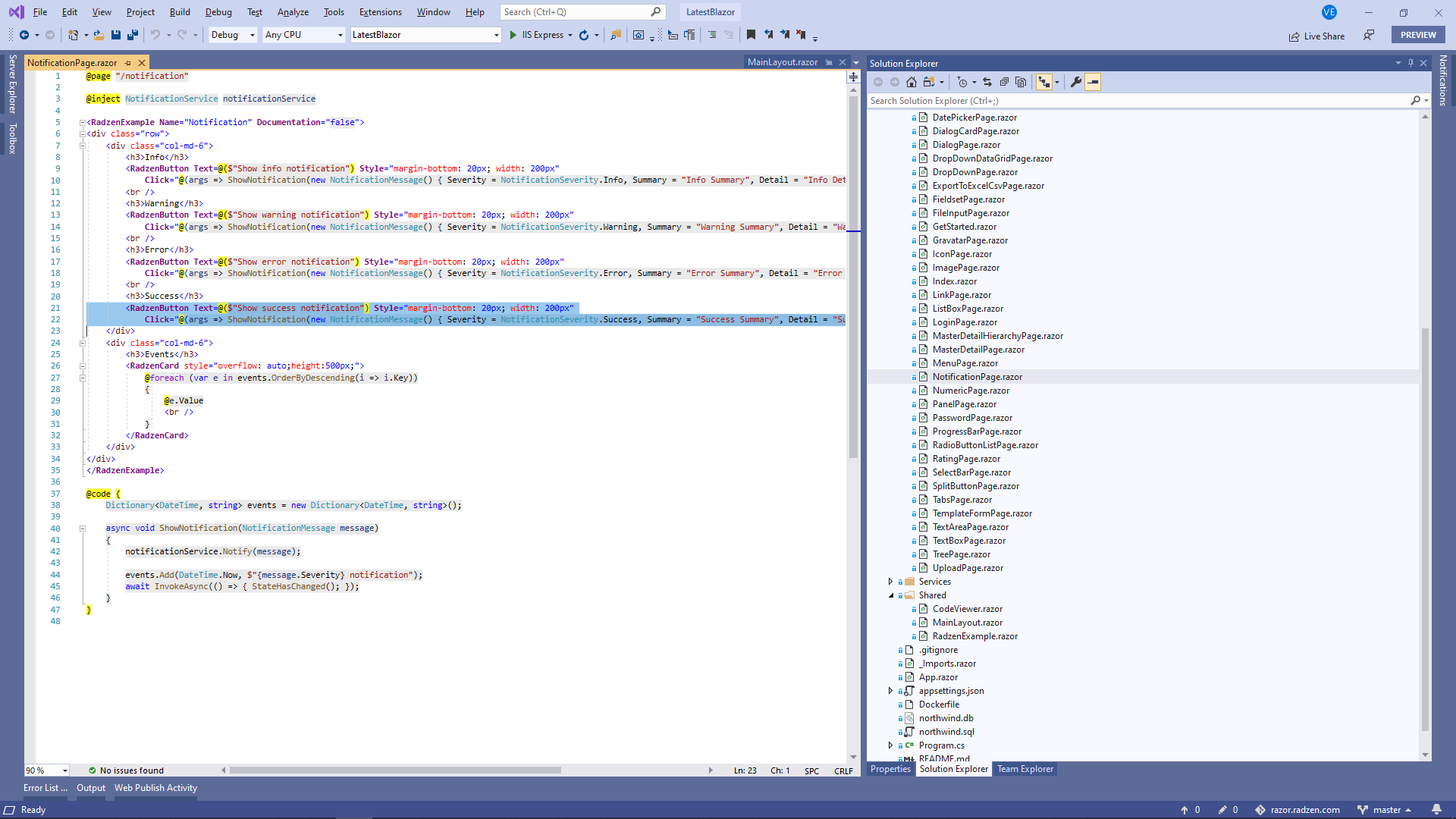Open Properties wrench icon in Solution Explorer
Viewport: 1456px width, 819px height.
click(1075, 82)
